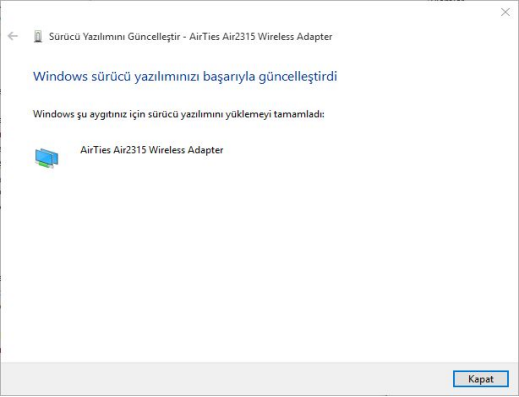This screenshot has width=519, height=397.
Task: Click the word 'Windows' in the blue heading
Action: pyautogui.click(x=60, y=76)
